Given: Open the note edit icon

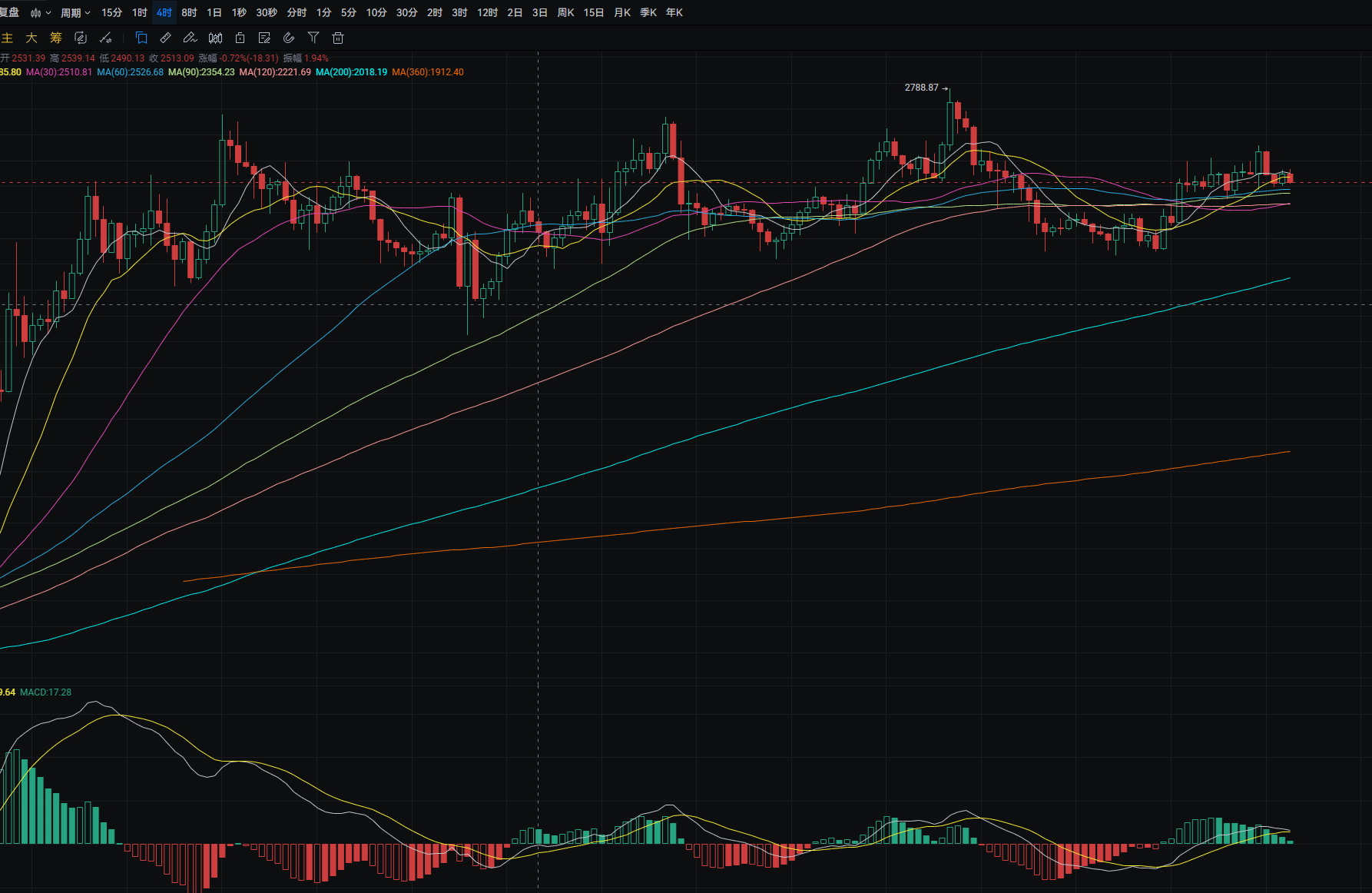Looking at the screenshot, I should pyautogui.click(x=264, y=38).
